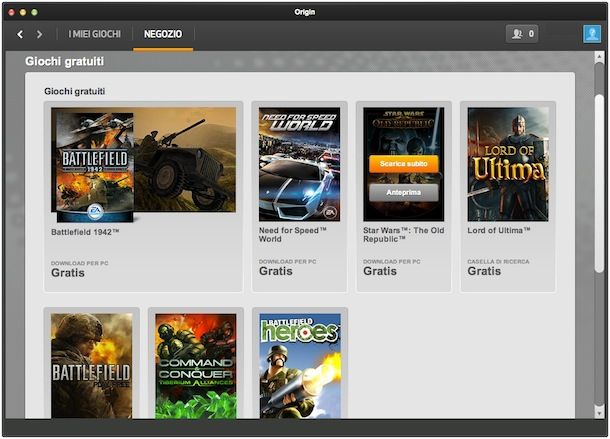Click the scrollbar up arrow
Image resolution: width=610 pixels, height=439 pixels.
pyautogui.click(x=599, y=57)
